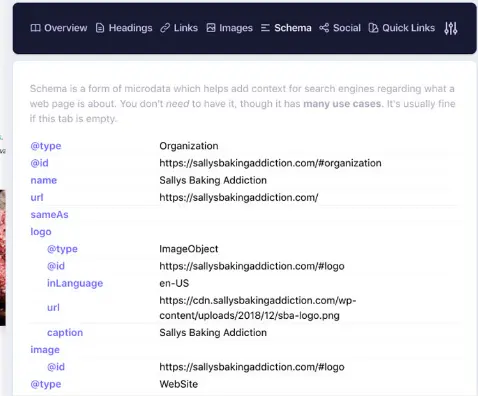Click the logo @id URL value
This screenshot has height=396, width=478.
pyautogui.click(x=252, y=266)
